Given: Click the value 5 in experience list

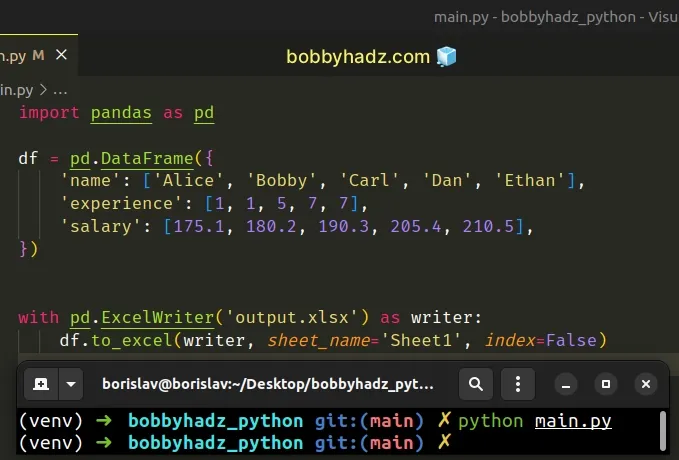Looking at the screenshot, I should tap(281, 204).
